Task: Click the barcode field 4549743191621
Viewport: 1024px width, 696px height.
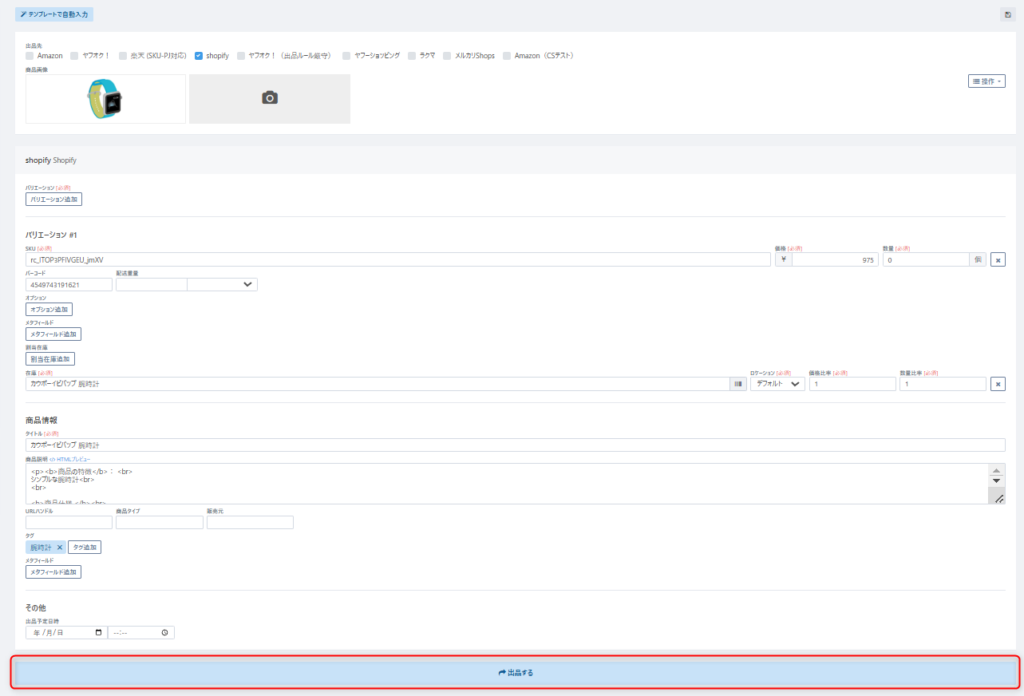Action: point(69,285)
